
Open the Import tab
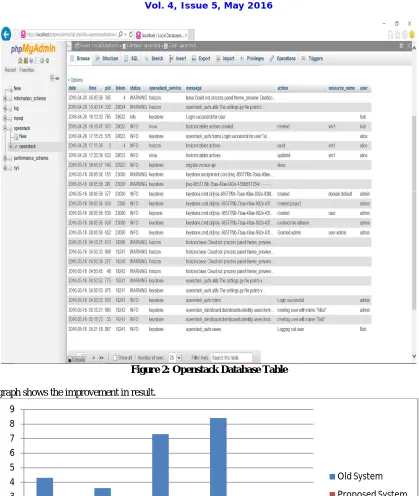[225, 58]
